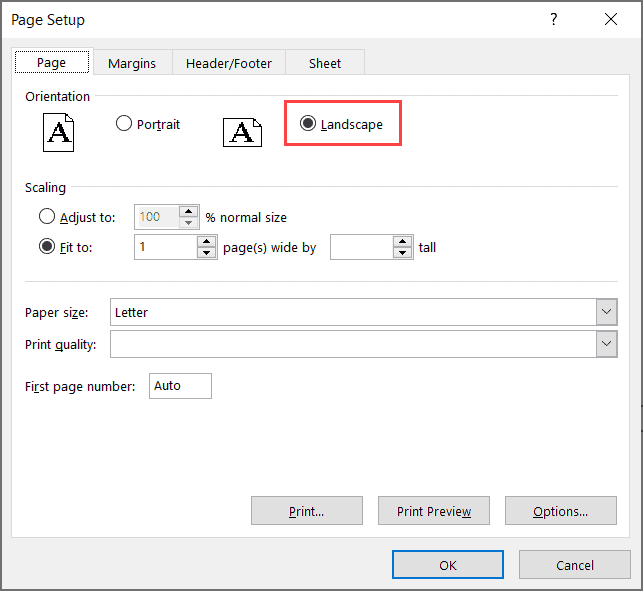Click the Print Preview button
643x591 pixels.
click(x=433, y=511)
